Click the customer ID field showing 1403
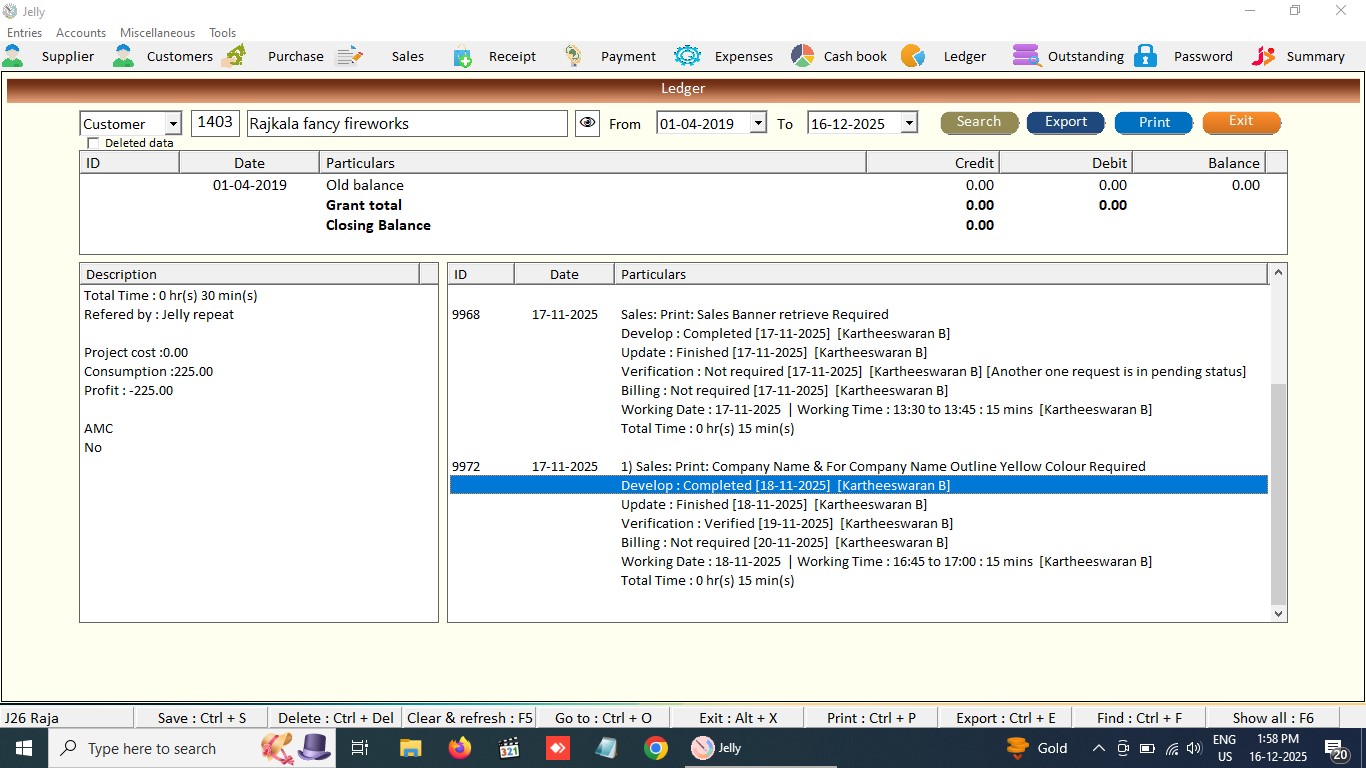Screen dimensions: 1366x768 point(215,123)
